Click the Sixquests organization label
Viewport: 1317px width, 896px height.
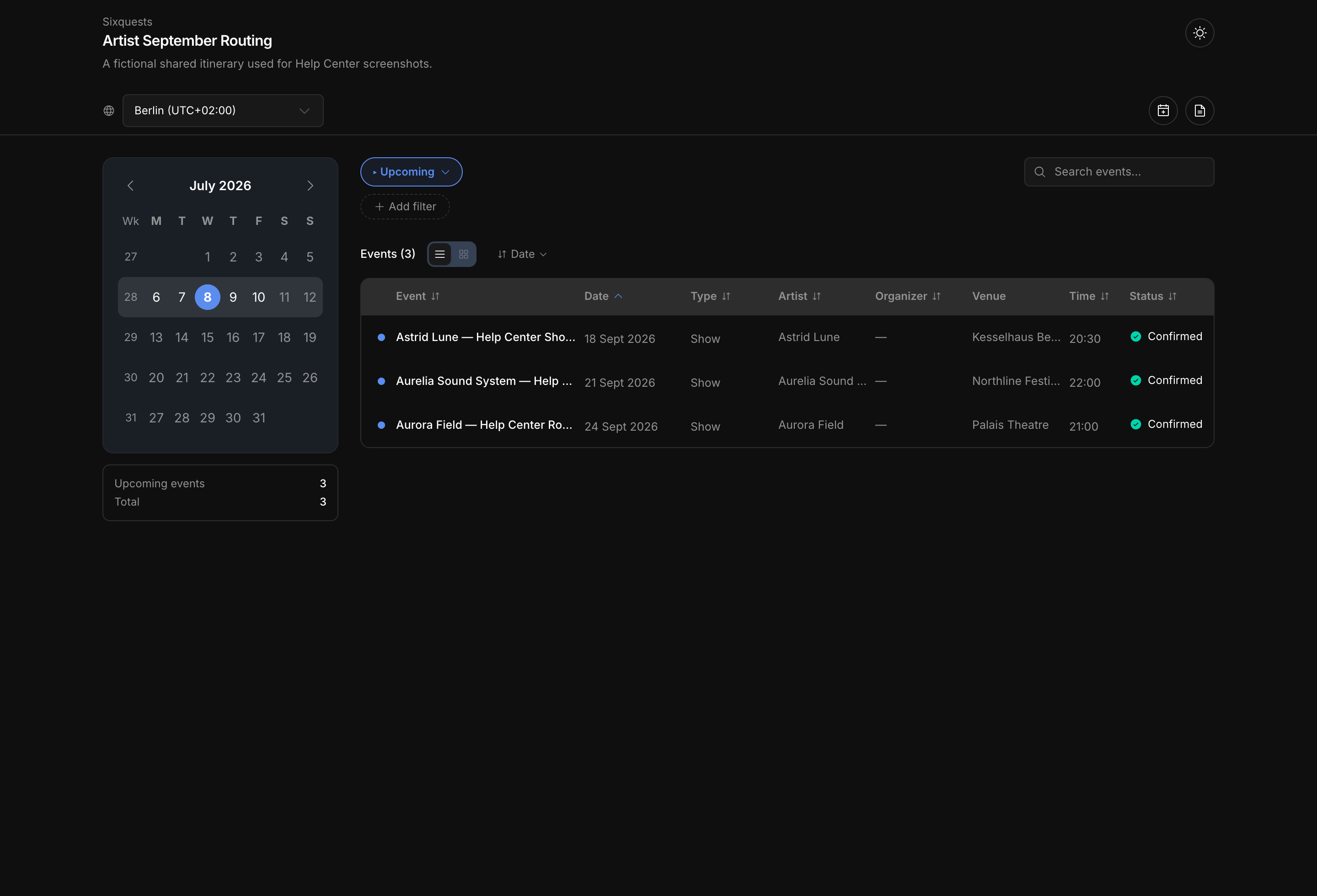128,21
